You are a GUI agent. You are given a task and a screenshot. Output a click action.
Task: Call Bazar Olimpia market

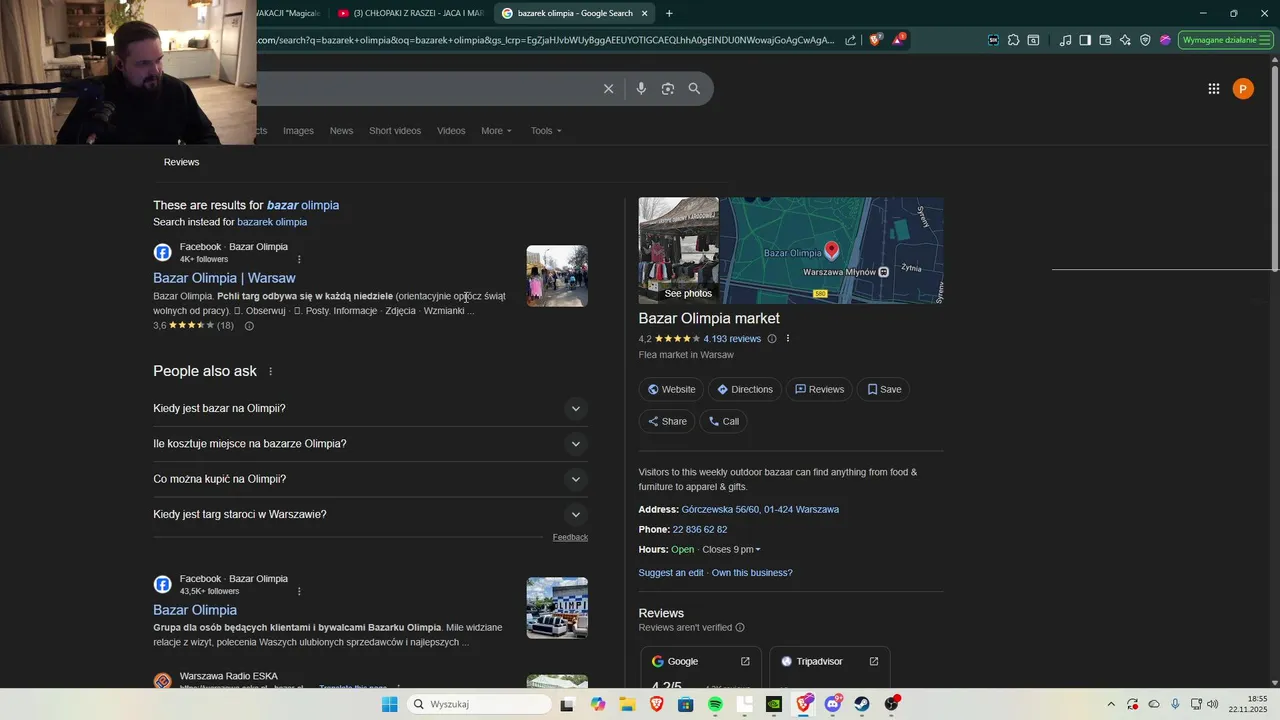724,421
